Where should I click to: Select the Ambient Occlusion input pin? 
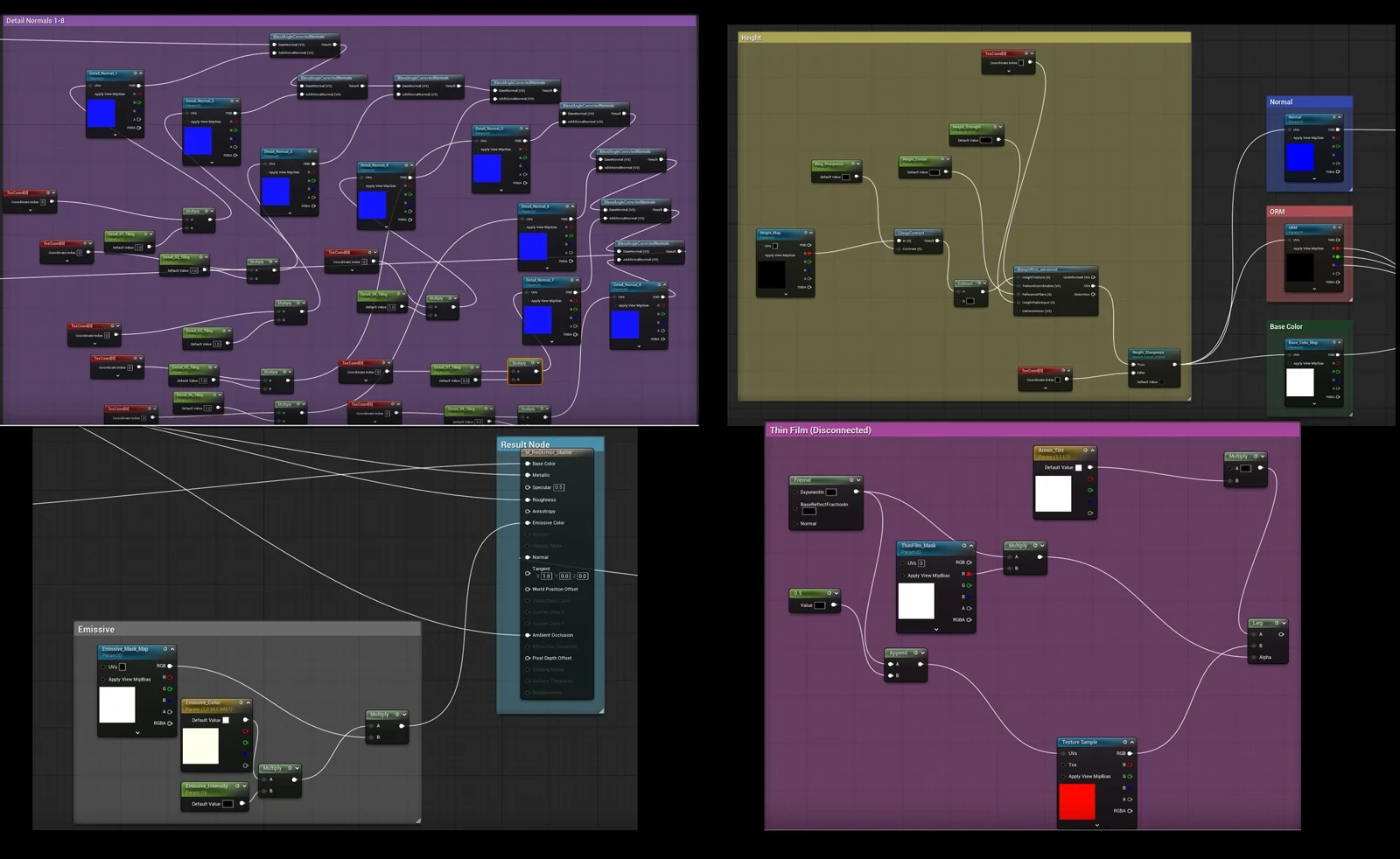[528, 635]
